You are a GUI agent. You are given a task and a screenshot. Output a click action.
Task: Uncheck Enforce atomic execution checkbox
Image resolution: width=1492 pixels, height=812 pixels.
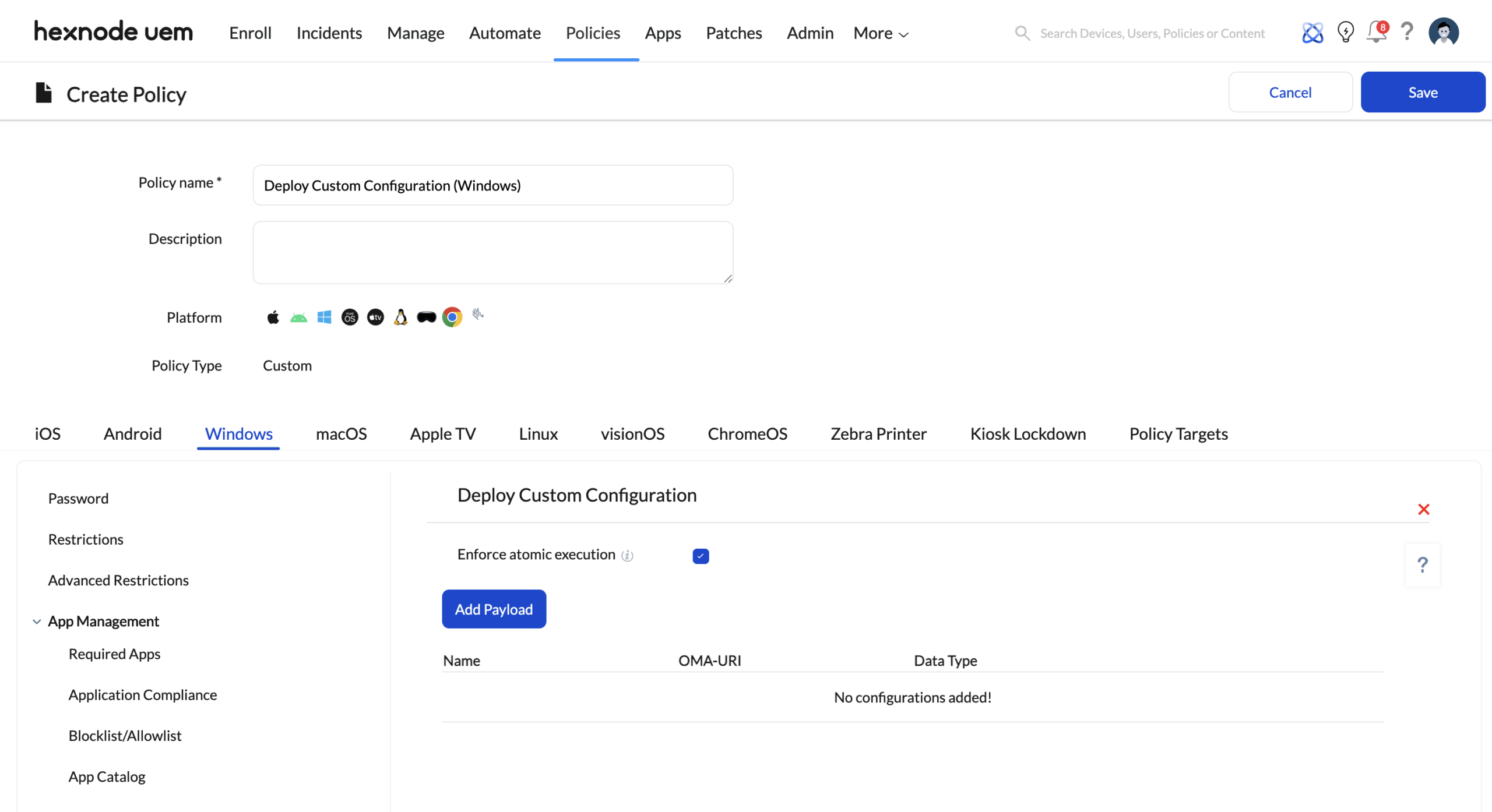click(x=701, y=556)
